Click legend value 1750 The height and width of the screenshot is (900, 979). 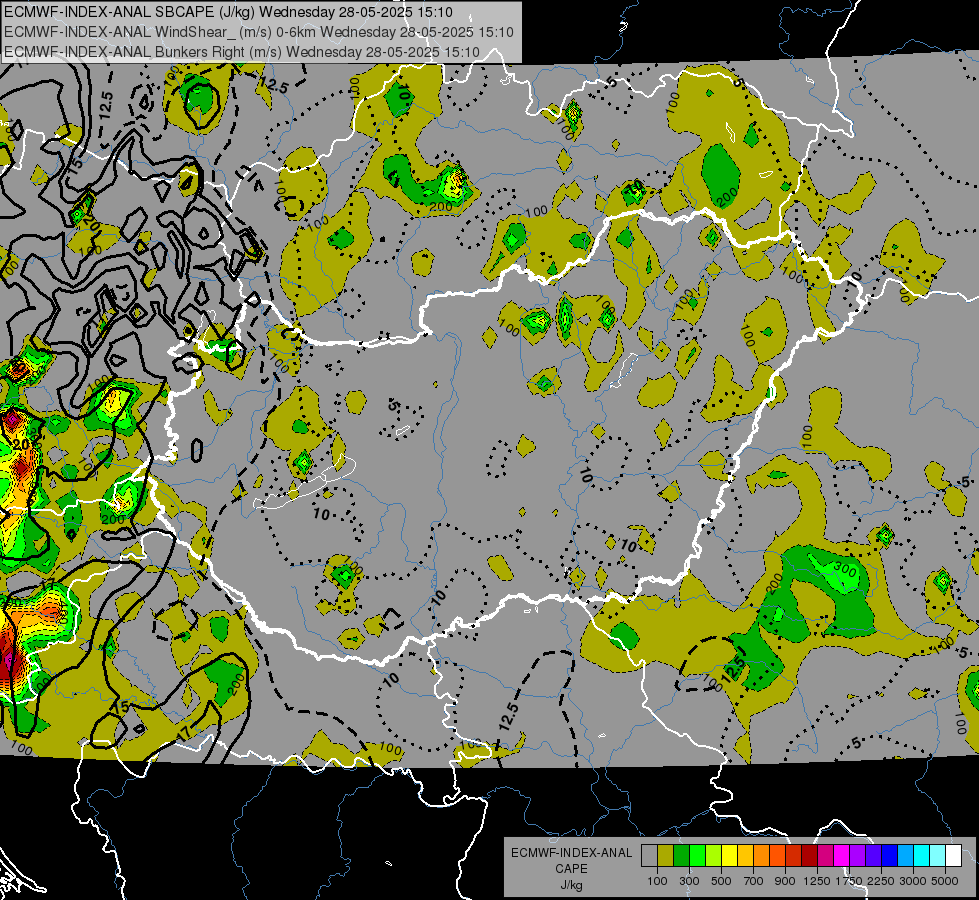(849, 881)
